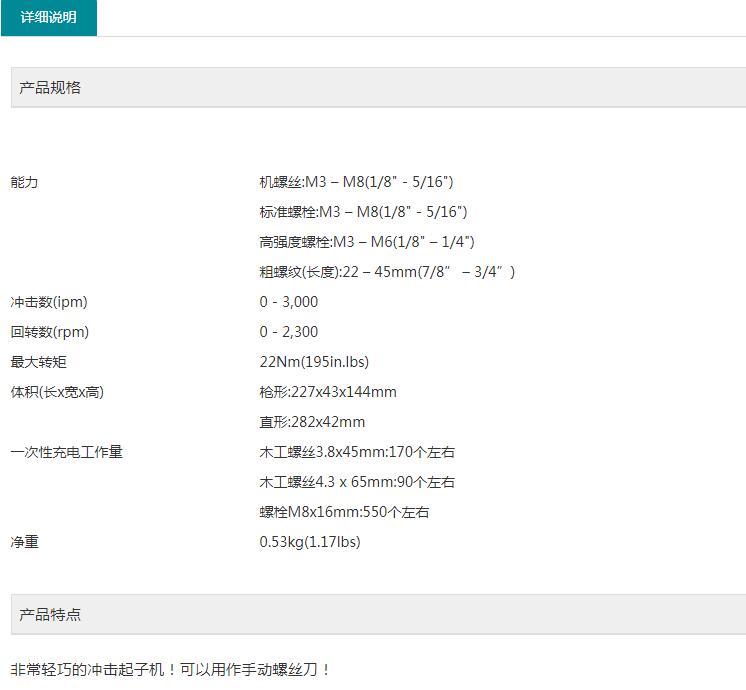This screenshot has height=690, width=746.
Task: Select the 回转数(rpm) label
Action: click(x=49, y=332)
